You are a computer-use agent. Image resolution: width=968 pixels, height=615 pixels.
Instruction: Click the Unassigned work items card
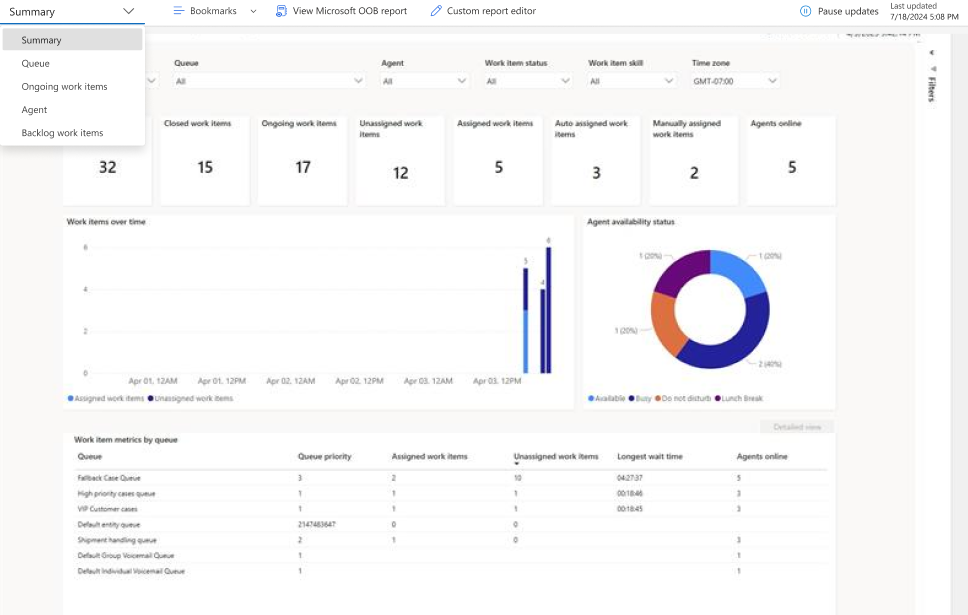(400, 161)
